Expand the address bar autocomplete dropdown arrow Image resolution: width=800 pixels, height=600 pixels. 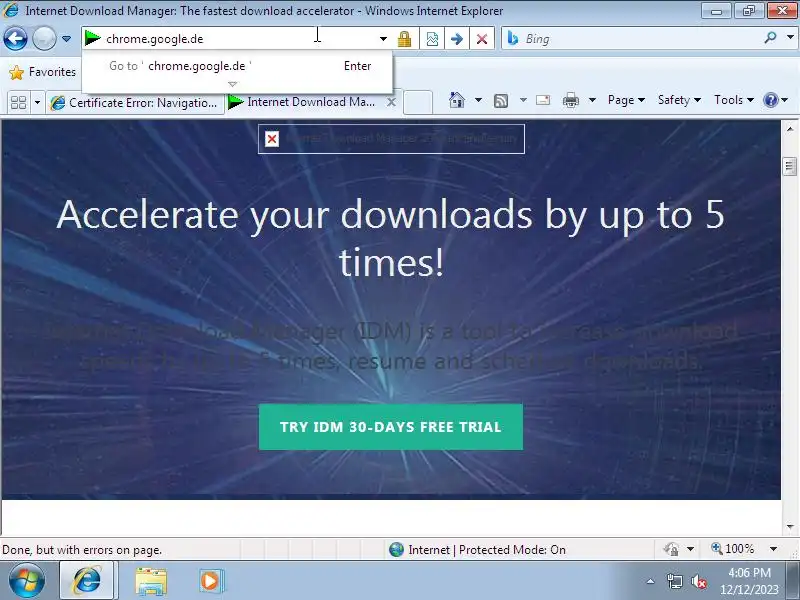pos(383,39)
